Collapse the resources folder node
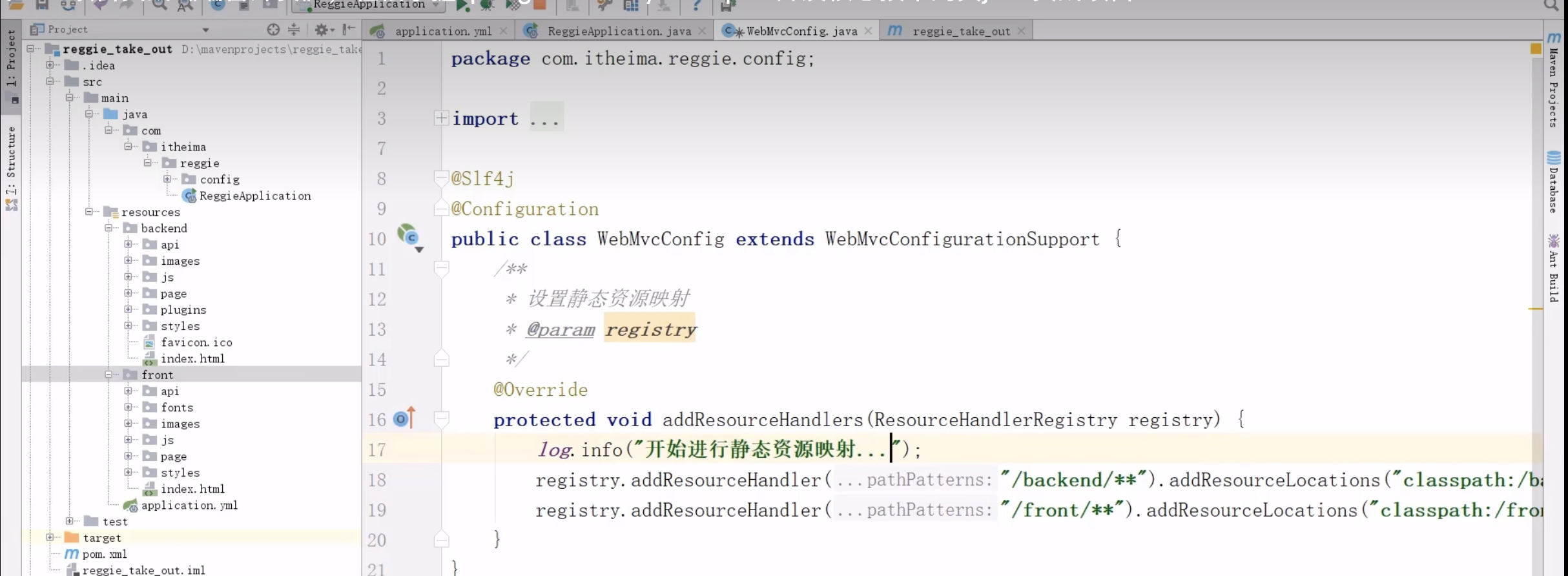The height and width of the screenshot is (576, 1568). click(89, 211)
